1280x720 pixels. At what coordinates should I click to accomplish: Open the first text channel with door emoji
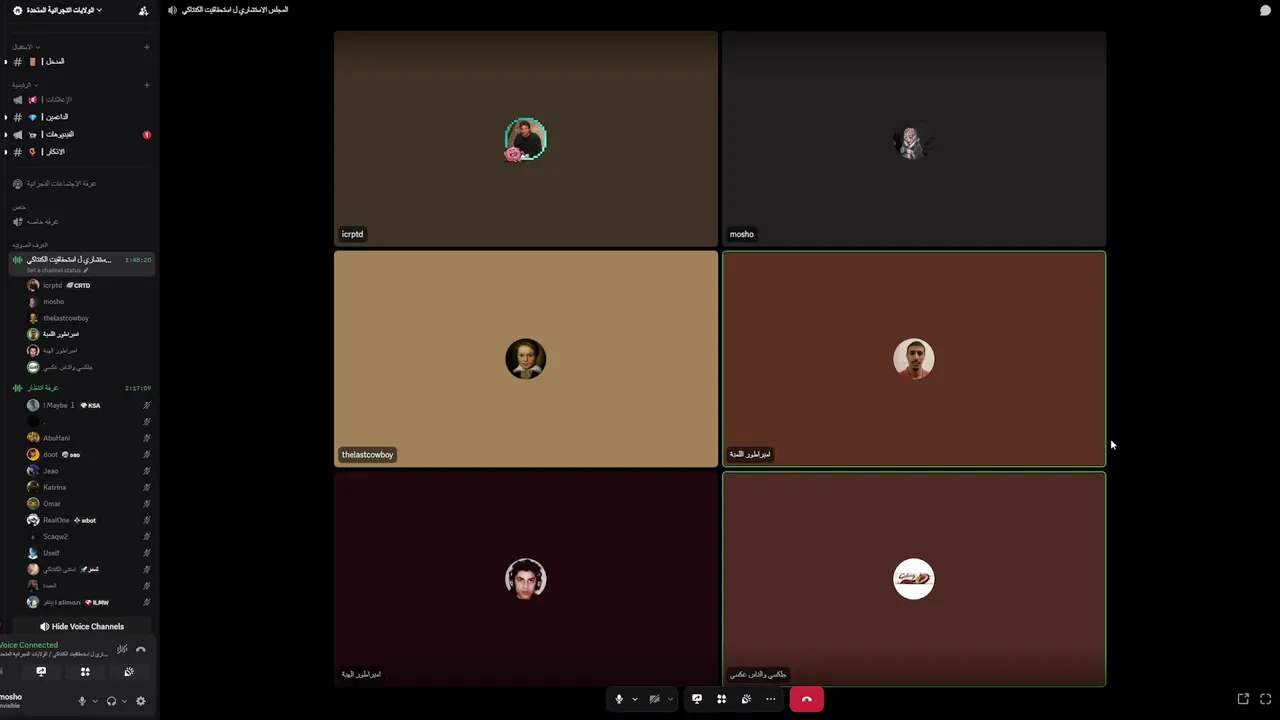[x=80, y=62]
